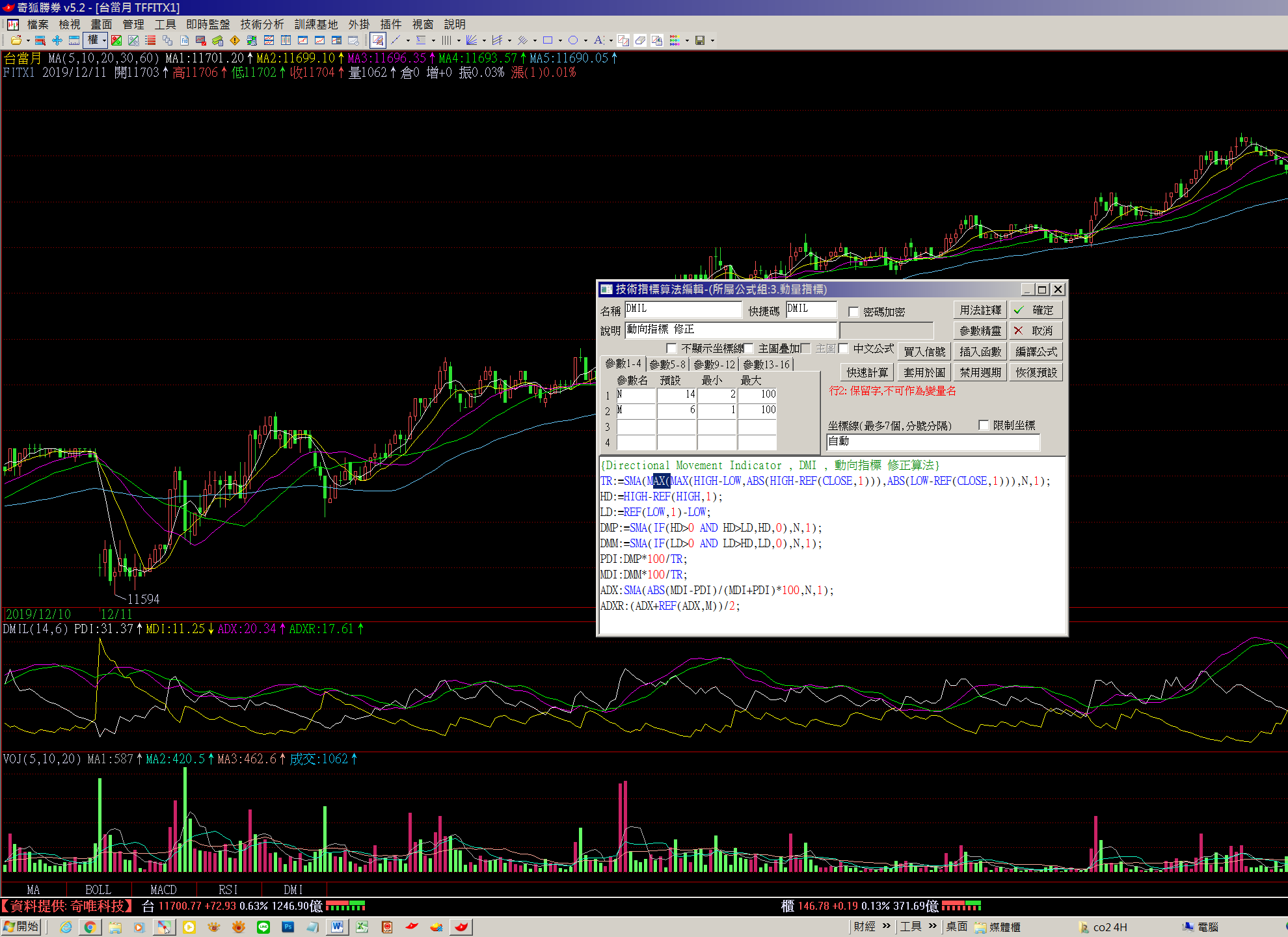Screen dimensions: 1288x937
Task: Select the MACD indicator tab at bottom
Action: coord(163,889)
